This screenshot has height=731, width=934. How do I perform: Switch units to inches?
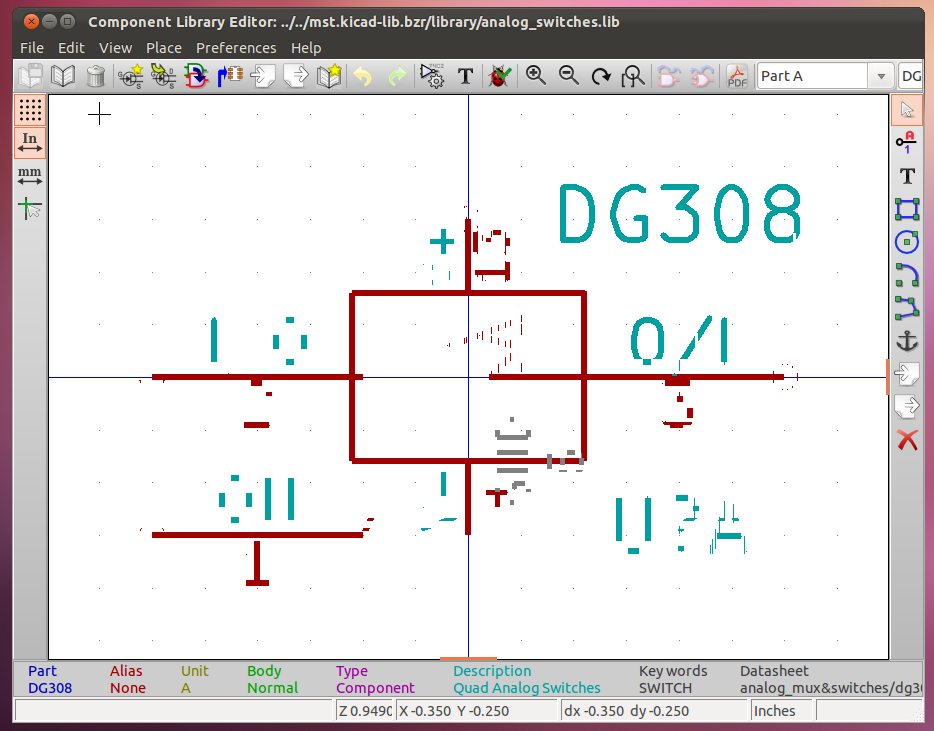(x=30, y=143)
